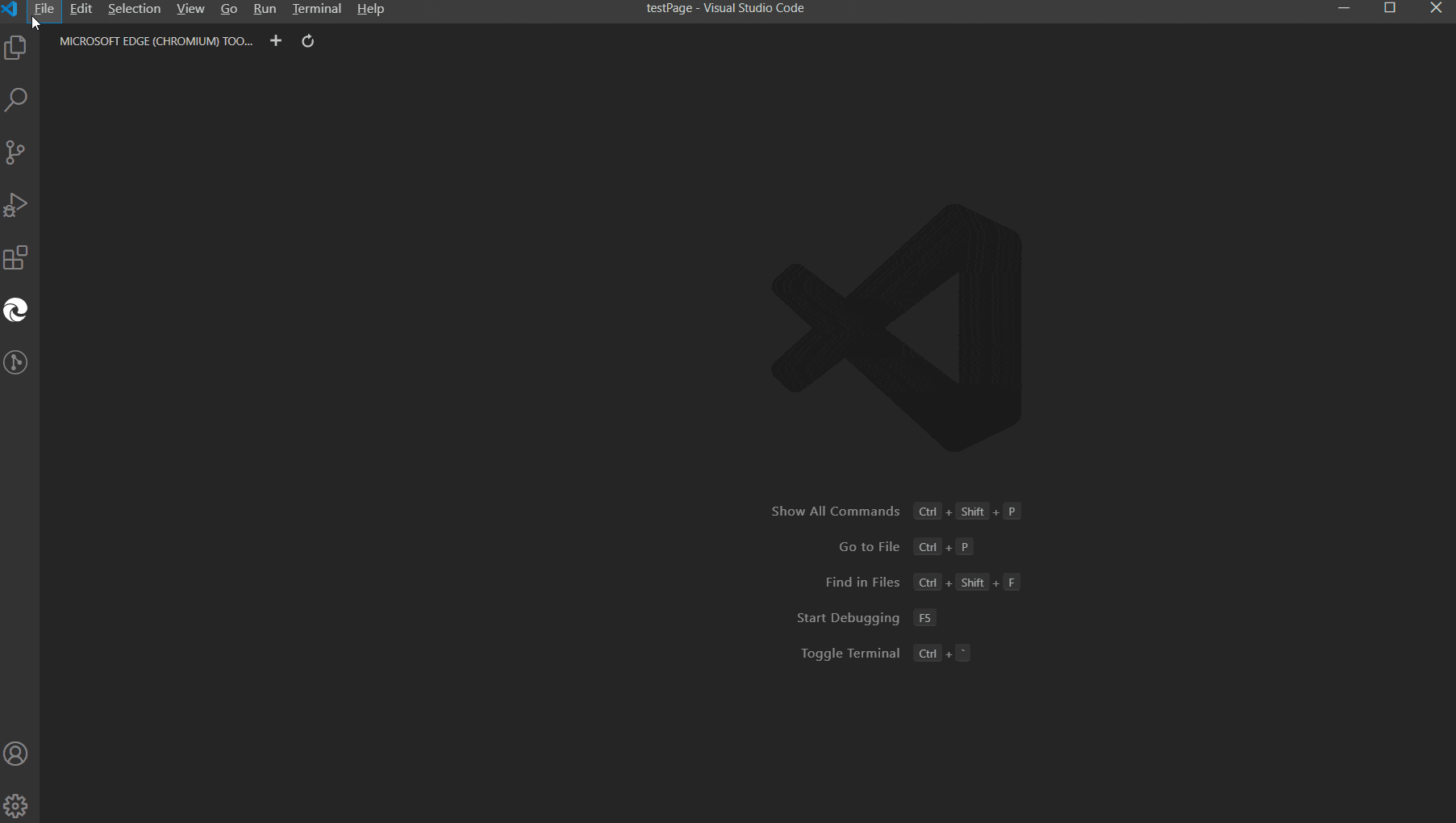Open the Edit menu
This screenshot has width=1456, height=823.
tap(81, 8)
